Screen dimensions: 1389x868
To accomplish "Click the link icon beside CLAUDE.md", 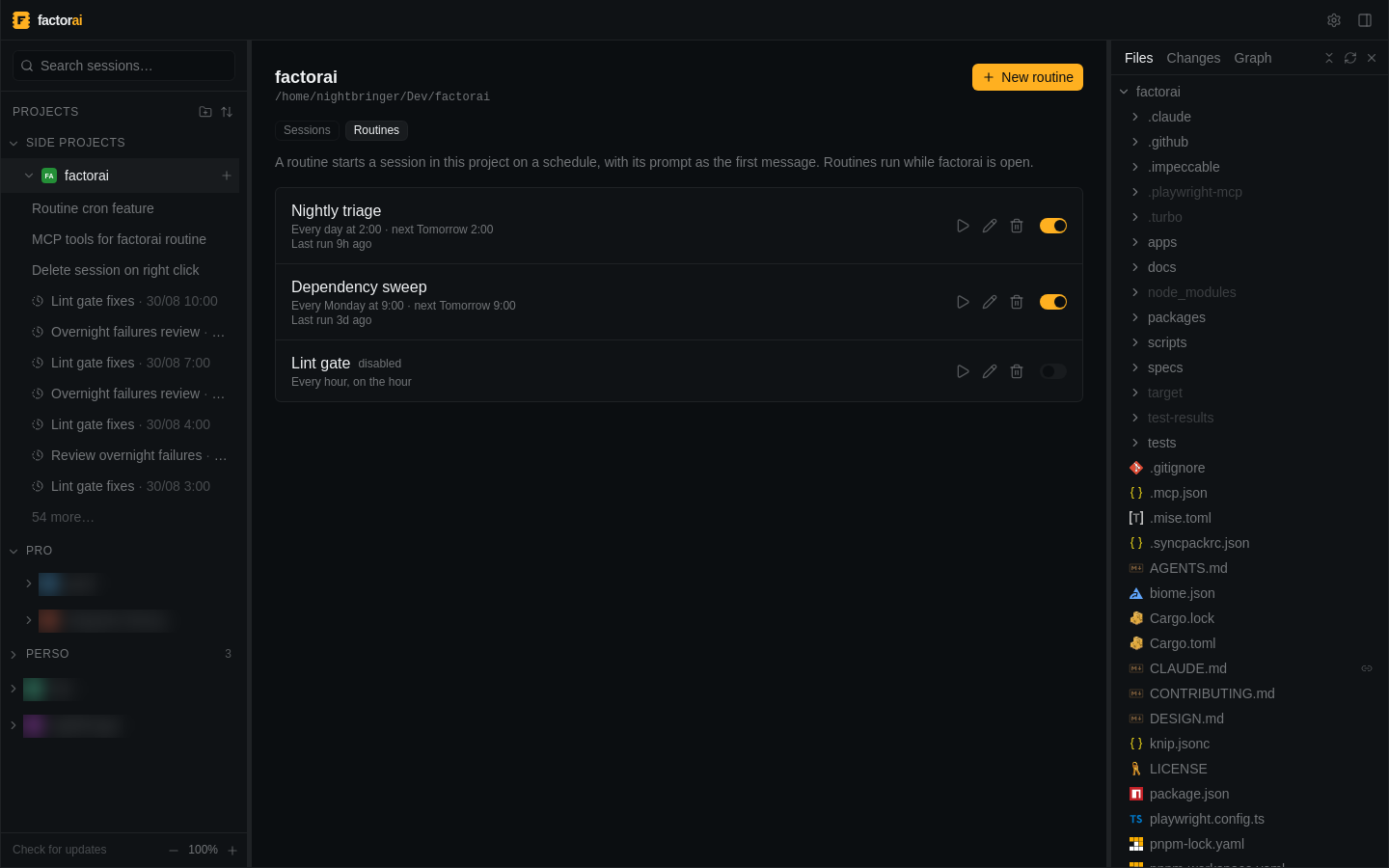I will tap(1367, 668).
